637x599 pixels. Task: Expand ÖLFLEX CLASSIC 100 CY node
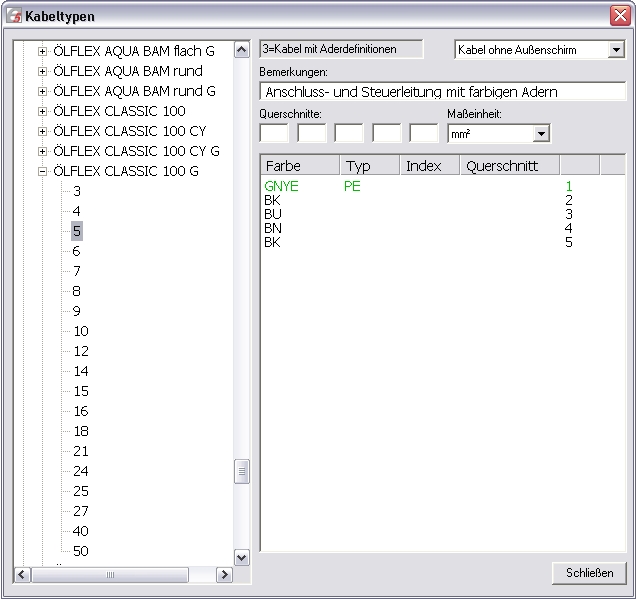click(x=42, y=131)
